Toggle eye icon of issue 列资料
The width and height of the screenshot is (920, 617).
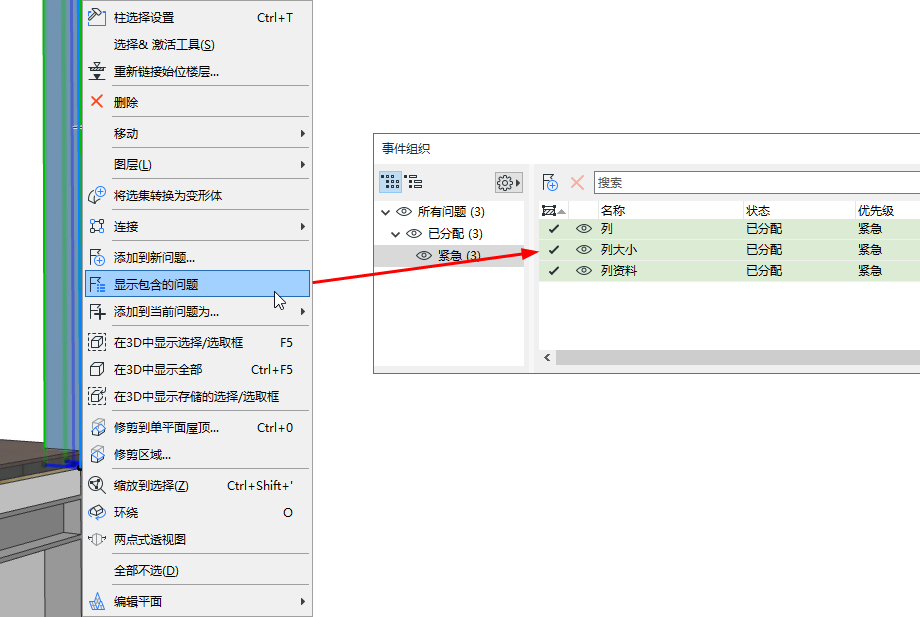[x=584, y=270]
